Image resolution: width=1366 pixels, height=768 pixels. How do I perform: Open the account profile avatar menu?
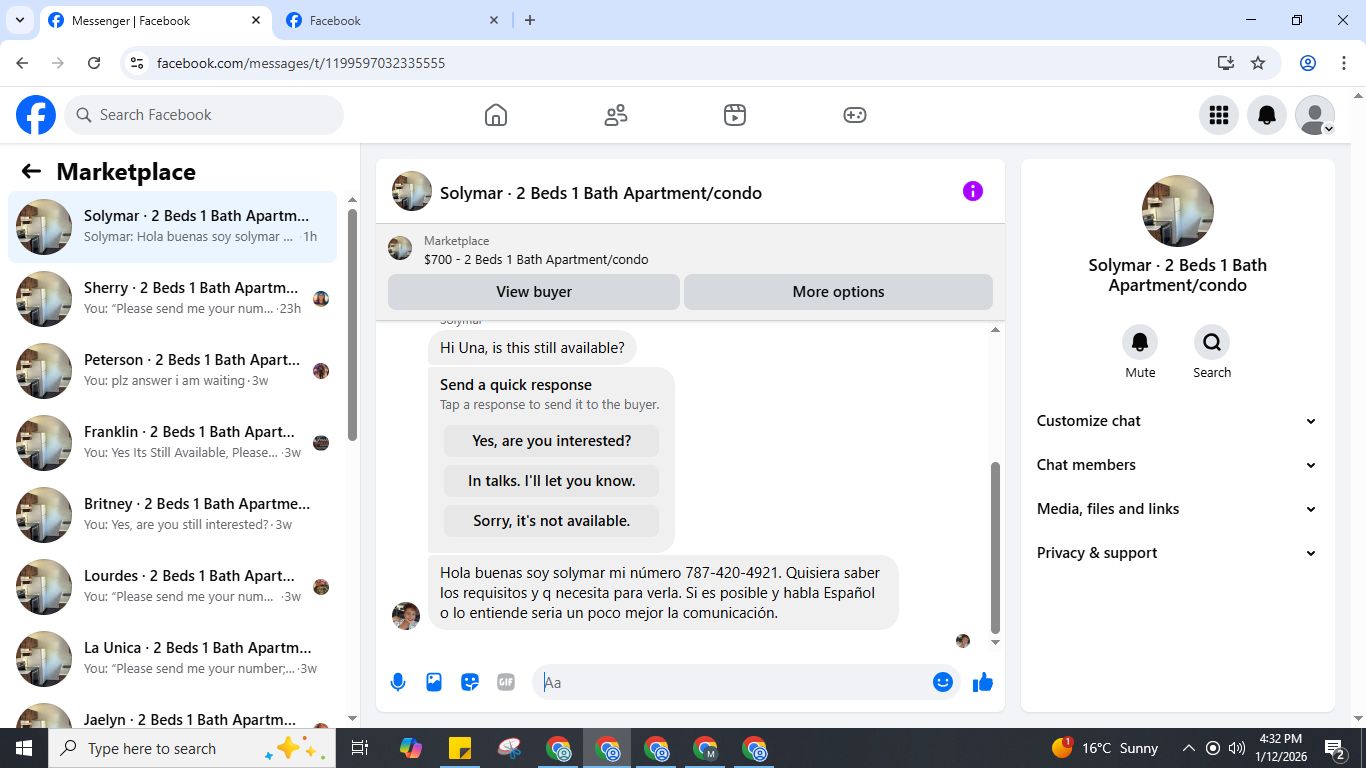(x=1315, y=115)
